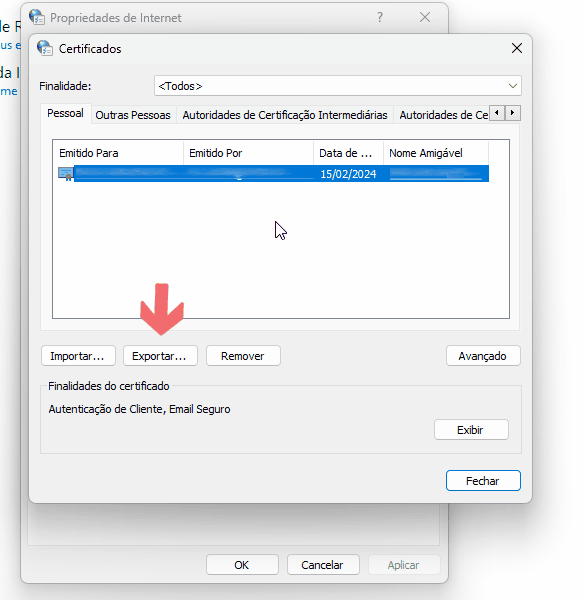Viewport: 586px width, 600px height.
Task: Click the Exportar... button
Action: 160,356
